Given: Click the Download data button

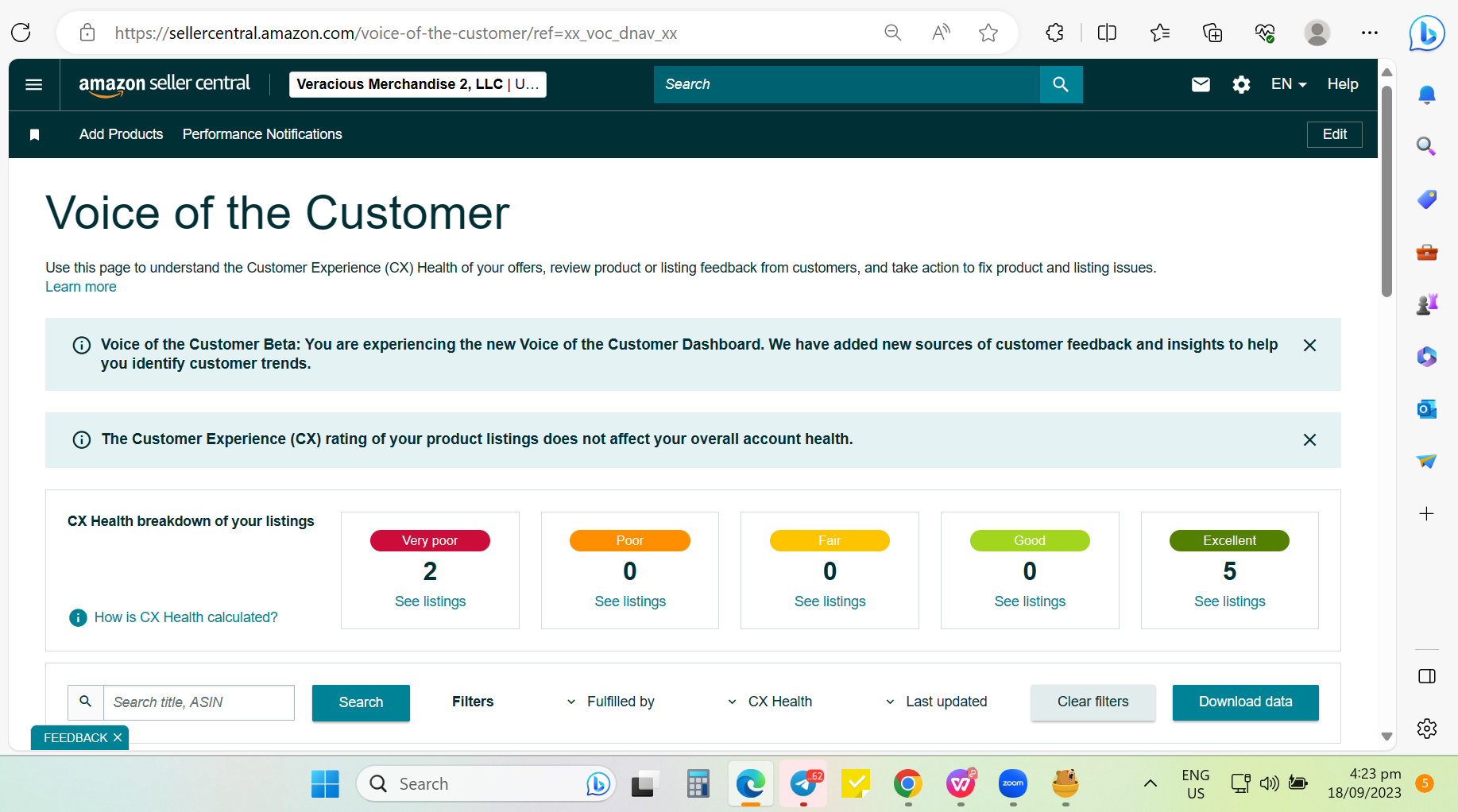Looking at the screenshot, I should (1245, 702).
